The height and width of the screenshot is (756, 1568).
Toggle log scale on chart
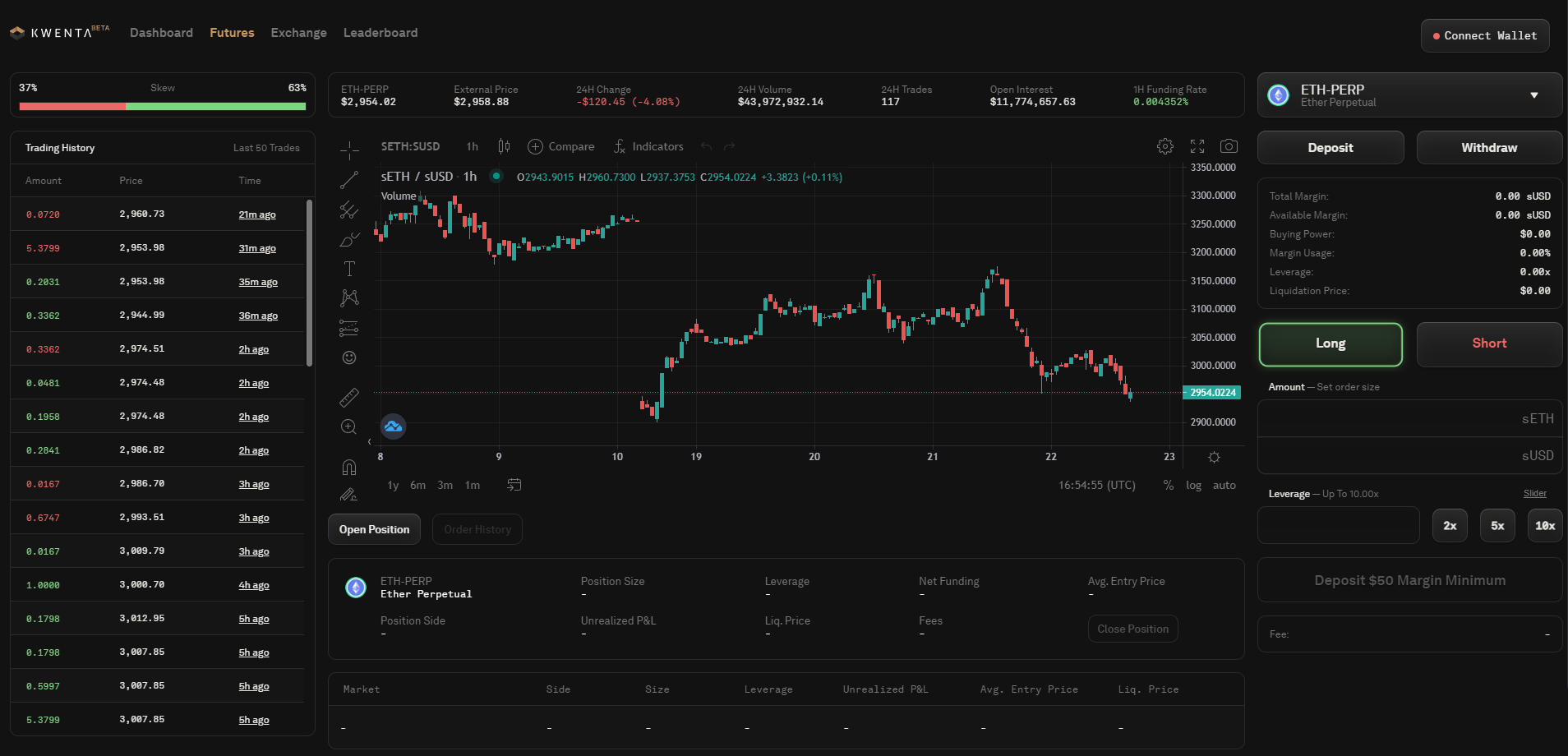tap(1193, 485)
